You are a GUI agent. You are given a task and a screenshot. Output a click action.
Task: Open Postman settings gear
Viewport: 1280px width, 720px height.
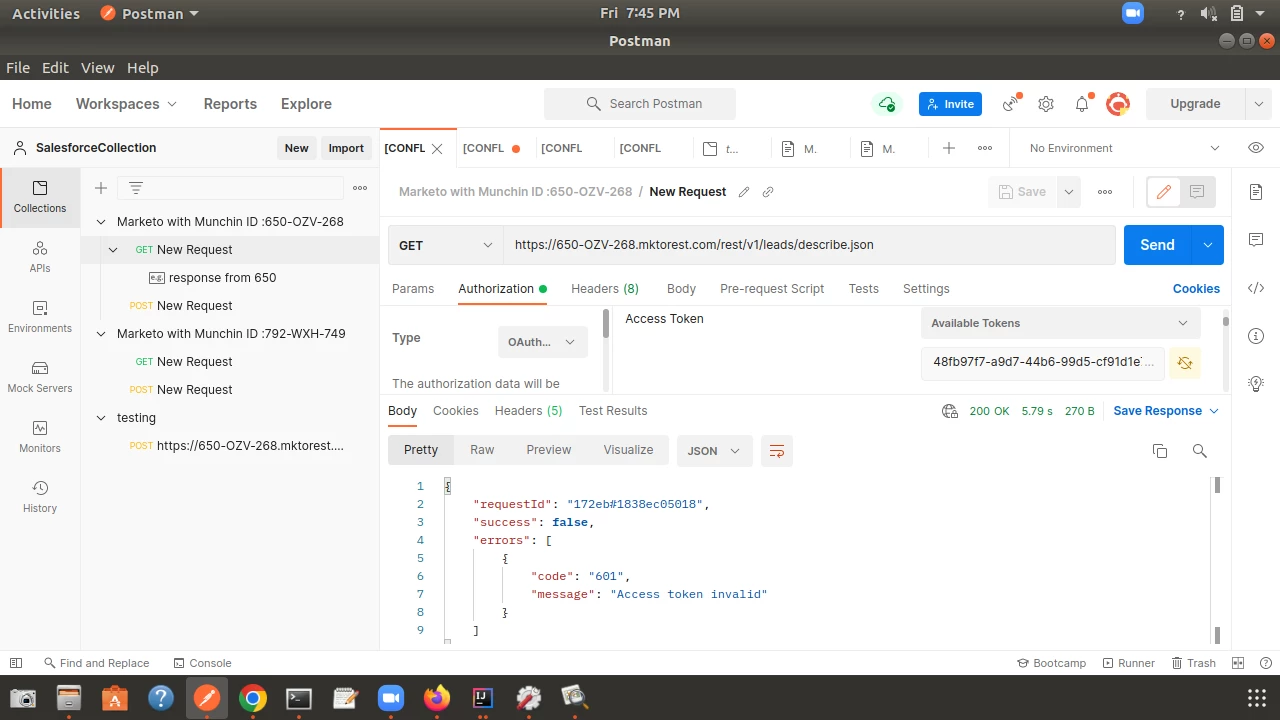(x=1046, y=104)
